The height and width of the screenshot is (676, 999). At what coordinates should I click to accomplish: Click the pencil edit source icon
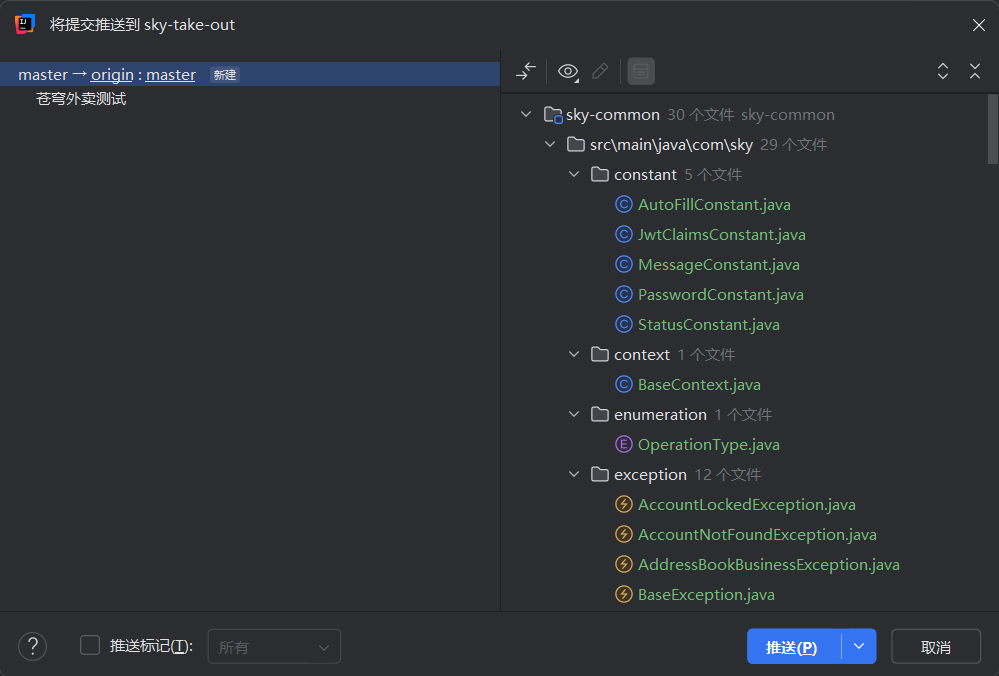pos(600,71)
